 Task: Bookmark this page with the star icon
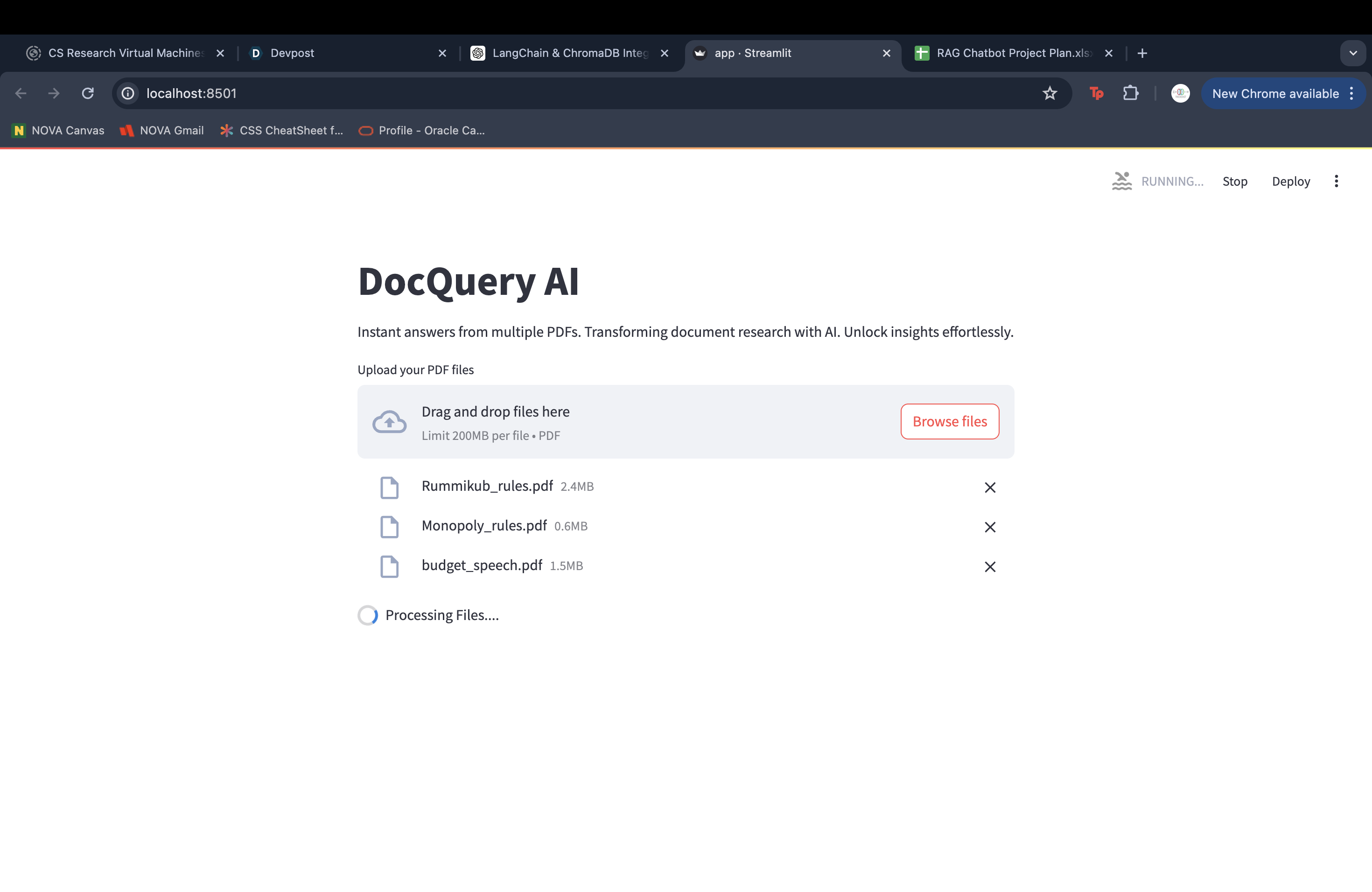click(x=1049, y=93)
